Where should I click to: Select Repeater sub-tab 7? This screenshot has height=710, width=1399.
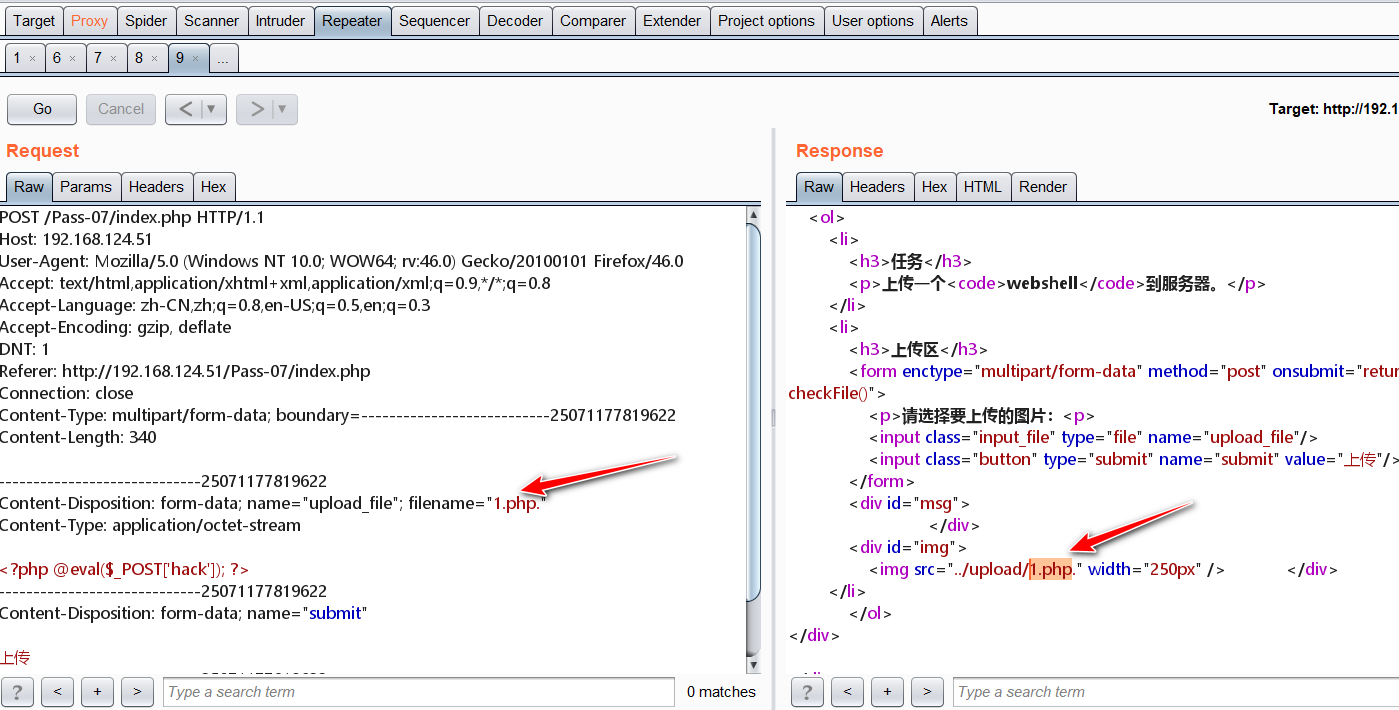coord(98,58)
